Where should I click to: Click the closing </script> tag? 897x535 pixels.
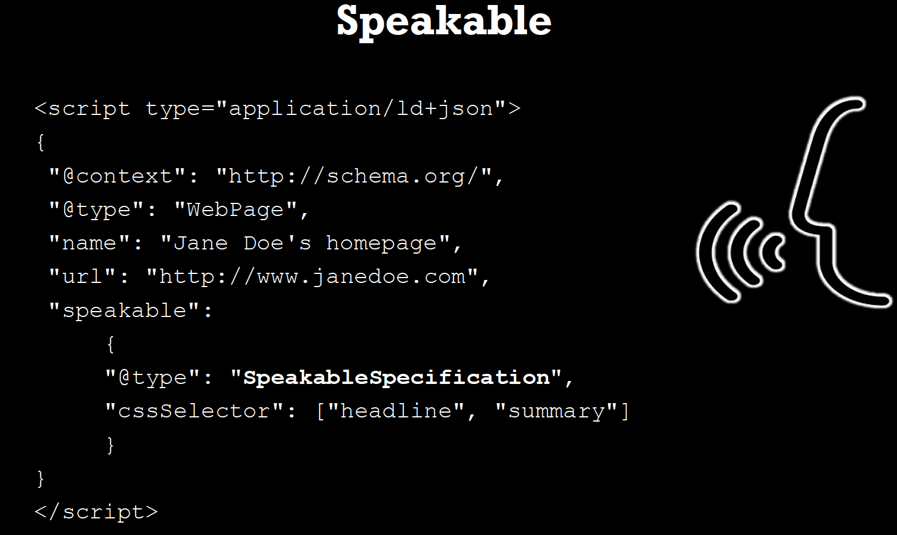click(96, 511)
